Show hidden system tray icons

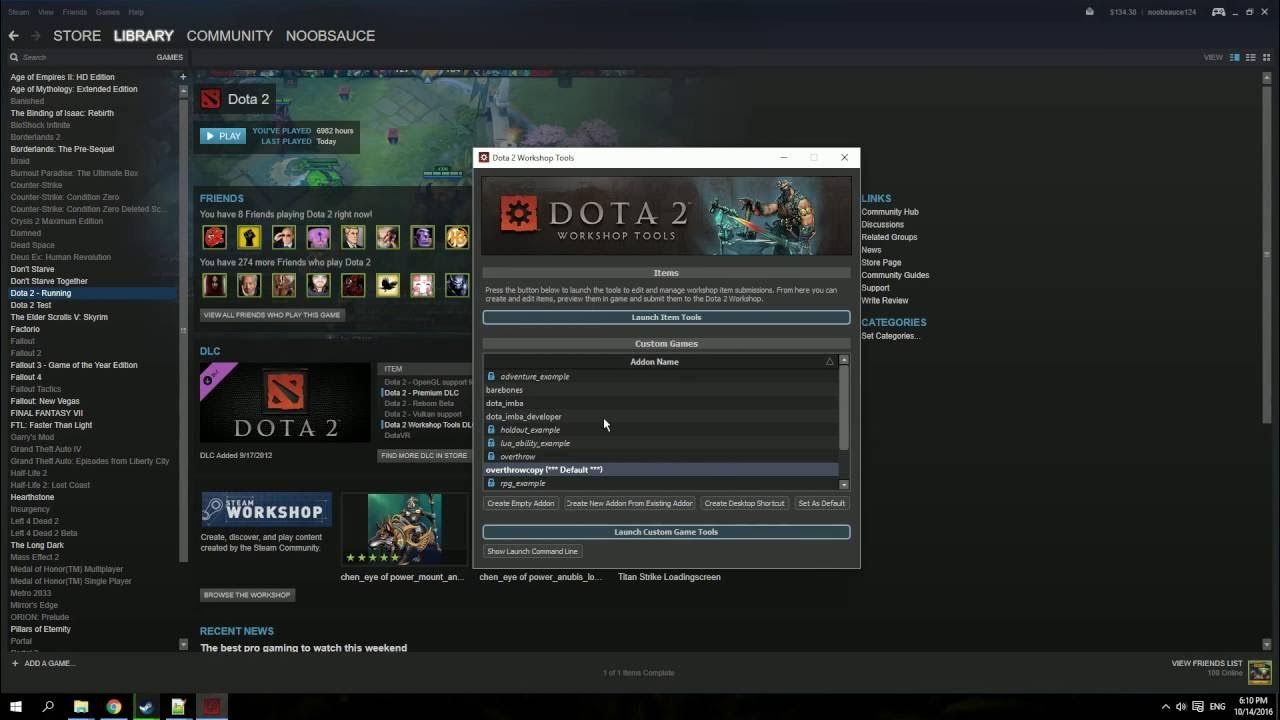tap(1165, 706)
